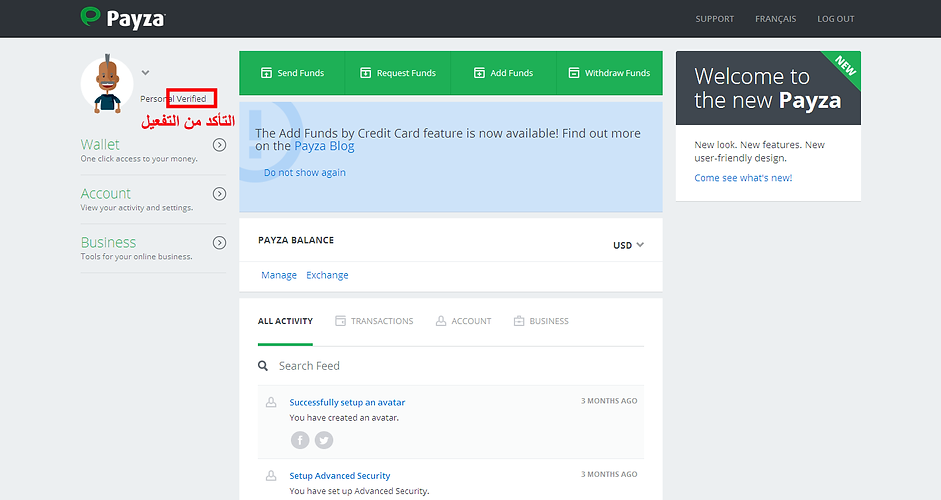Click the Account tab person icon
The image size is (941, 500).
(x=441, y=321)
